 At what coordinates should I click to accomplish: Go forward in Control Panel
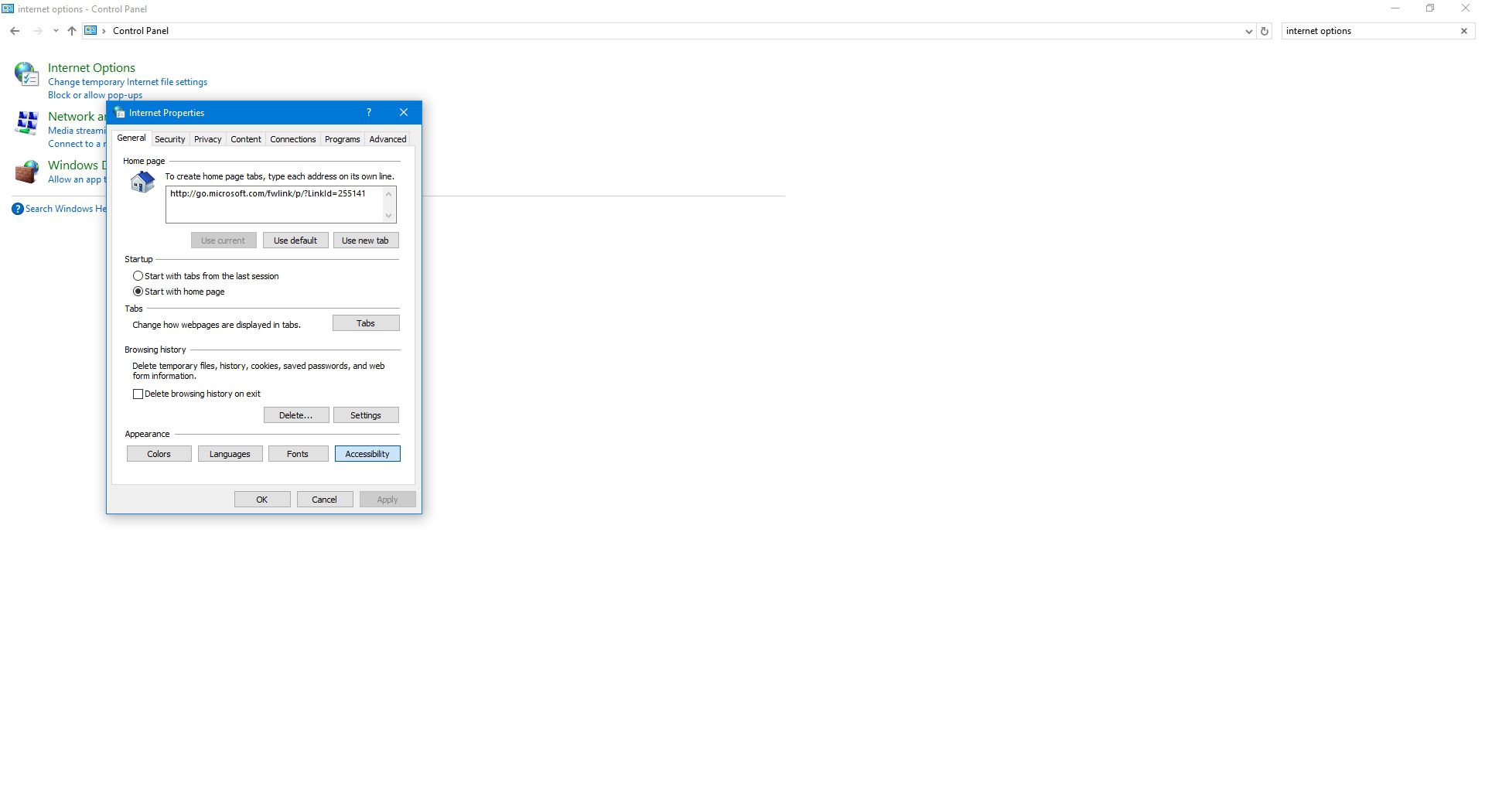37,31
